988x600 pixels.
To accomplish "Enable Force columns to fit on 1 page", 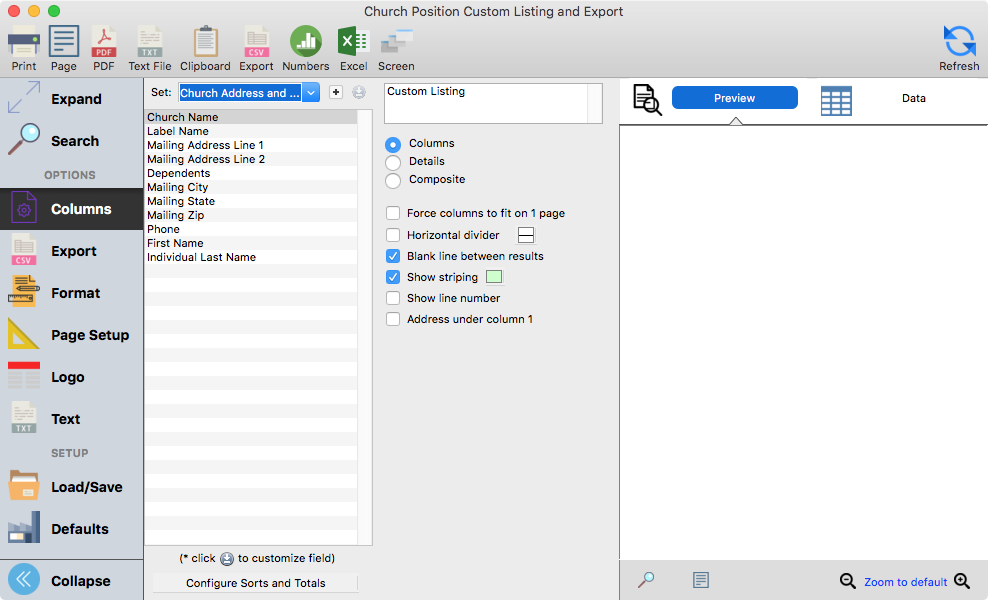I will [393, 213].
